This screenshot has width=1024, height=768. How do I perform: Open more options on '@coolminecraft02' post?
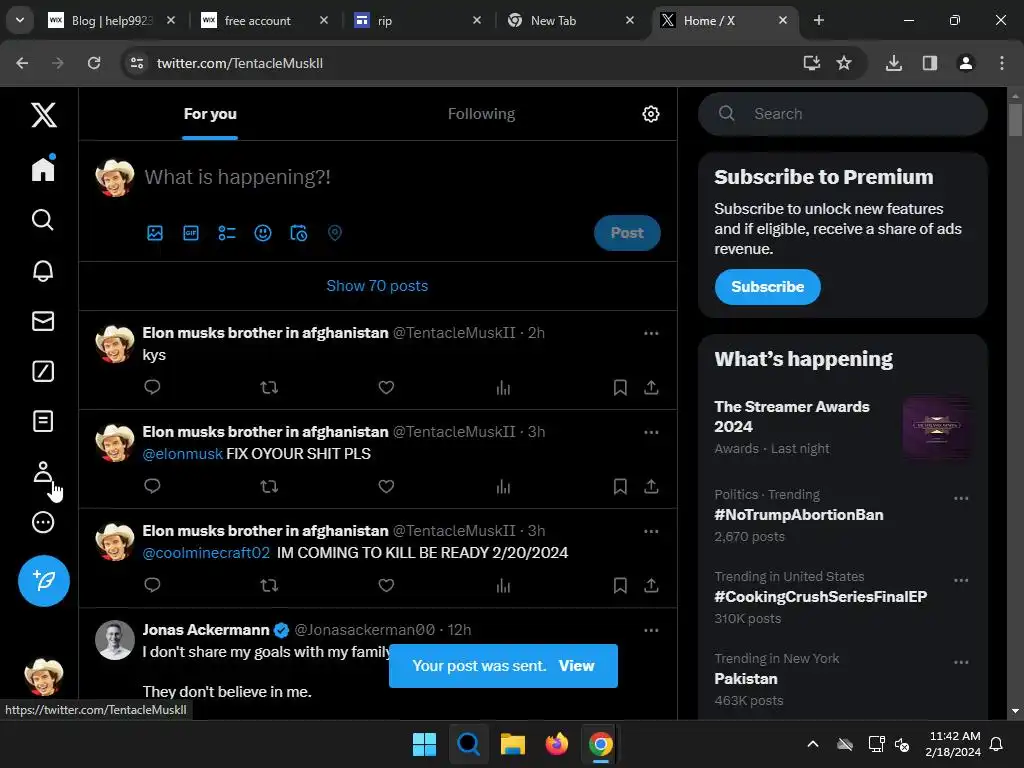pyautogui.click(x=651, y=531)
